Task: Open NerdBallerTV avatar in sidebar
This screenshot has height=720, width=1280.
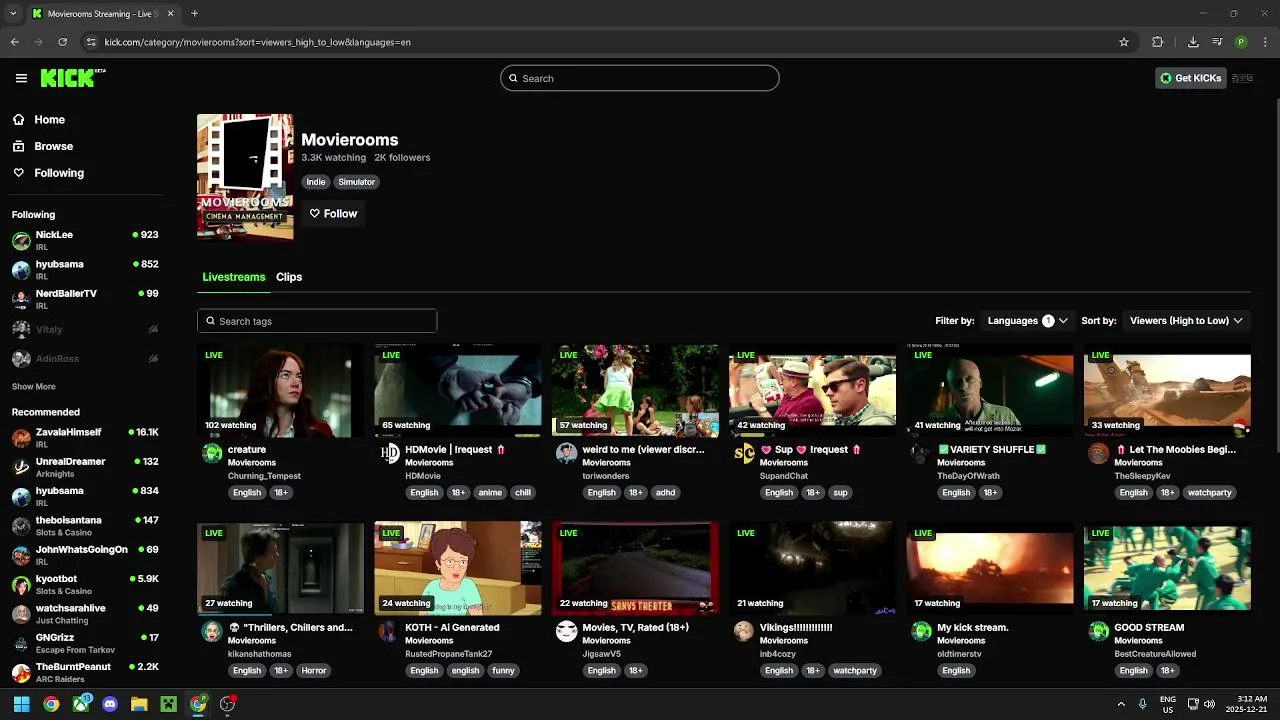Action: [21, 299]
